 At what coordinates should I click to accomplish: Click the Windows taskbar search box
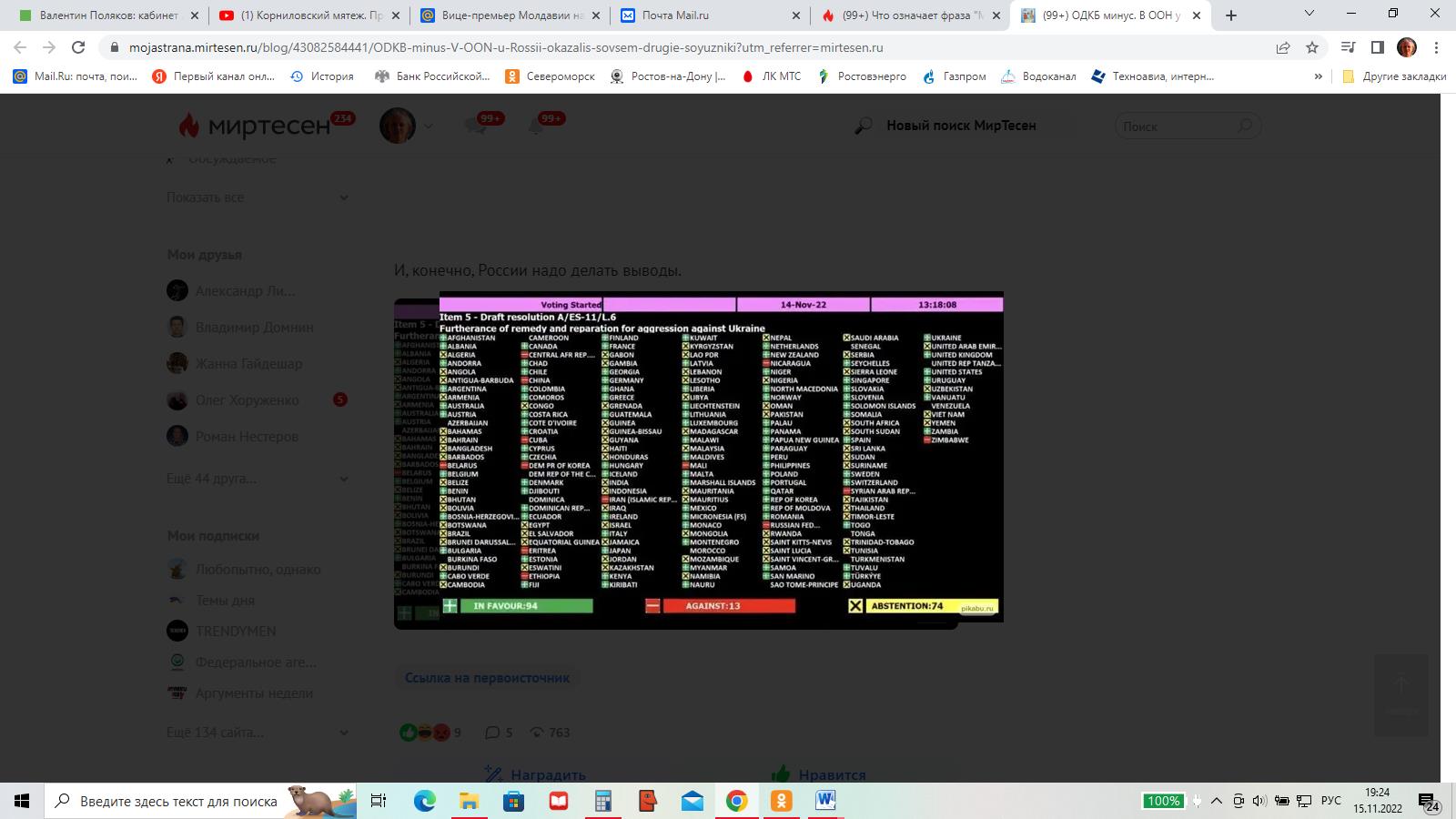point(200,801)
